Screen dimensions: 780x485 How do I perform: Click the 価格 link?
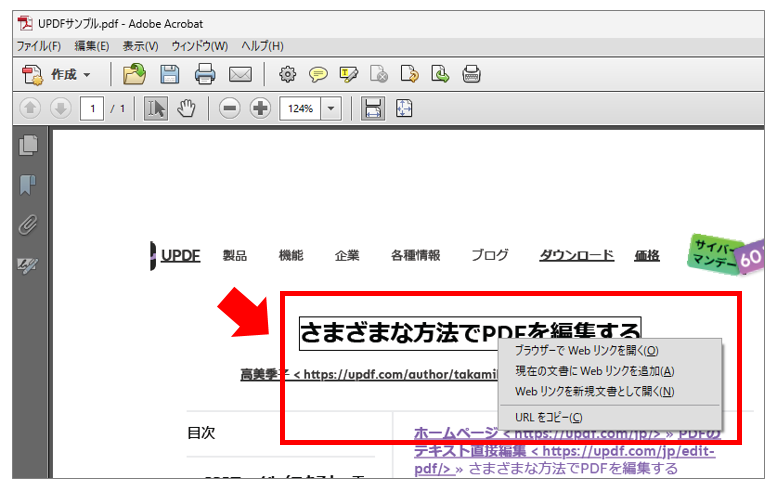[647, 256]
